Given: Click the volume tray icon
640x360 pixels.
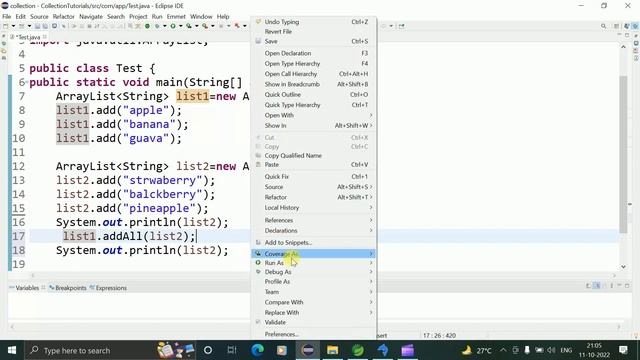Looking at the screenshot, I should pos(551,350).
